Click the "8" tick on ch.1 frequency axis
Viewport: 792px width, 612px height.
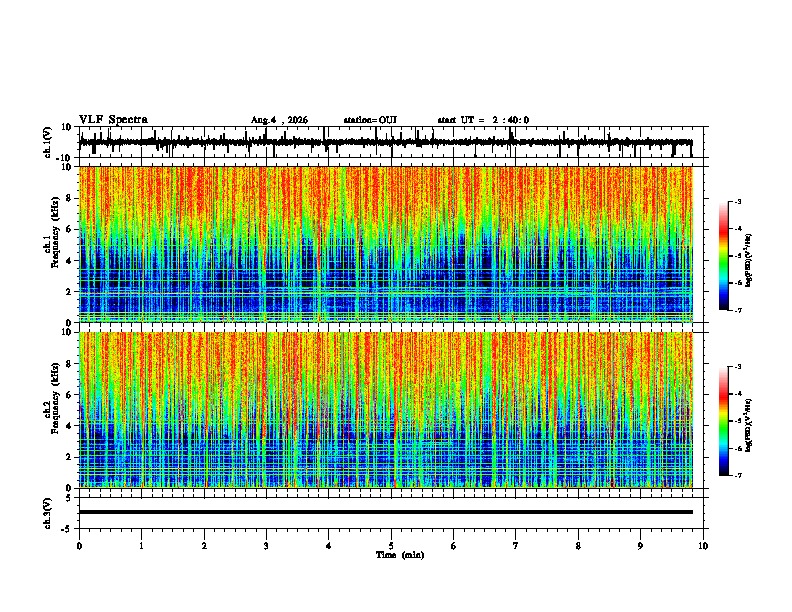(69, 198)
